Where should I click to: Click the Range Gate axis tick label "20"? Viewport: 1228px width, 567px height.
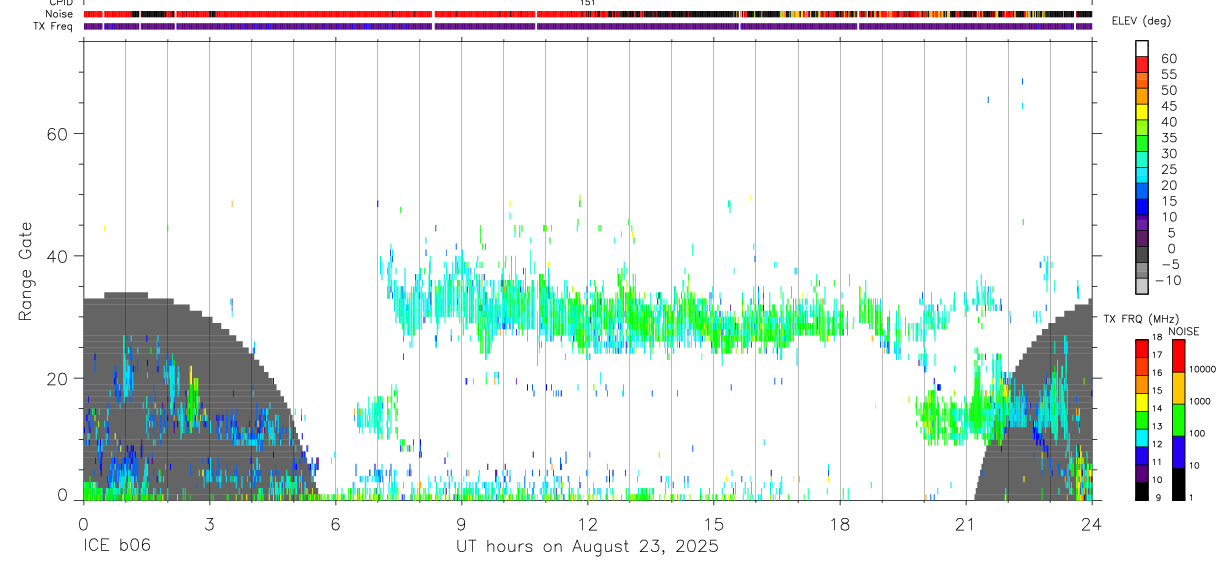point(57,378)
